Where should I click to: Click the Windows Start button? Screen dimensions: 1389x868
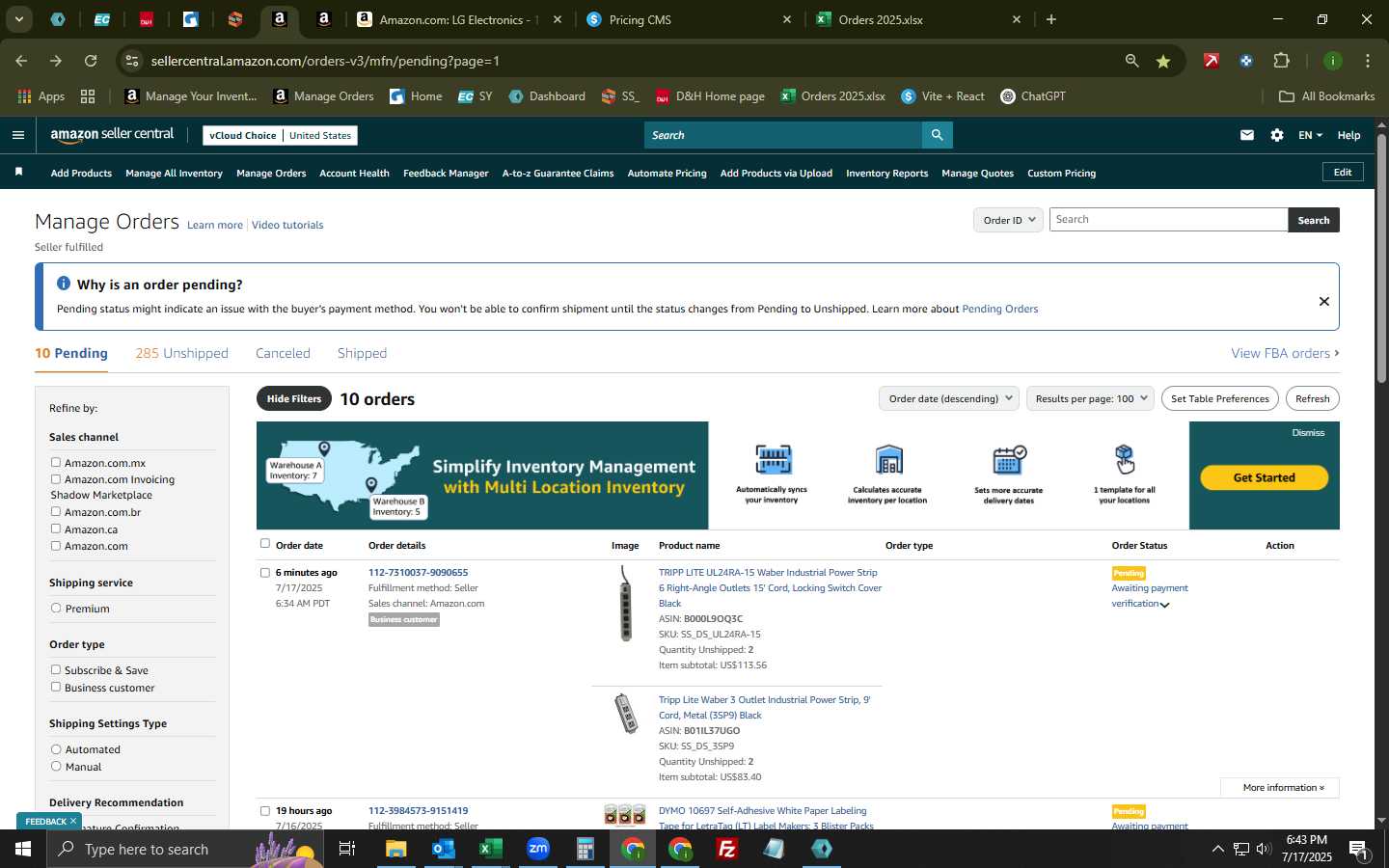tap(23, 849)
